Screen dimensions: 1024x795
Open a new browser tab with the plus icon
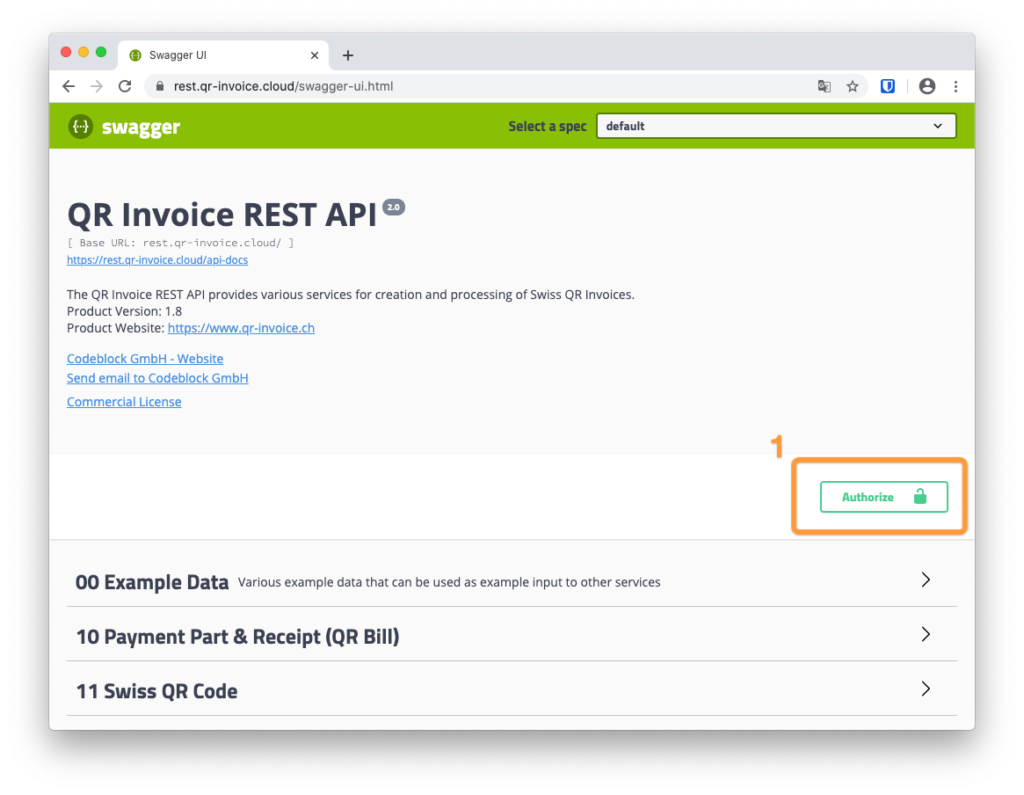tap(347, 55)
